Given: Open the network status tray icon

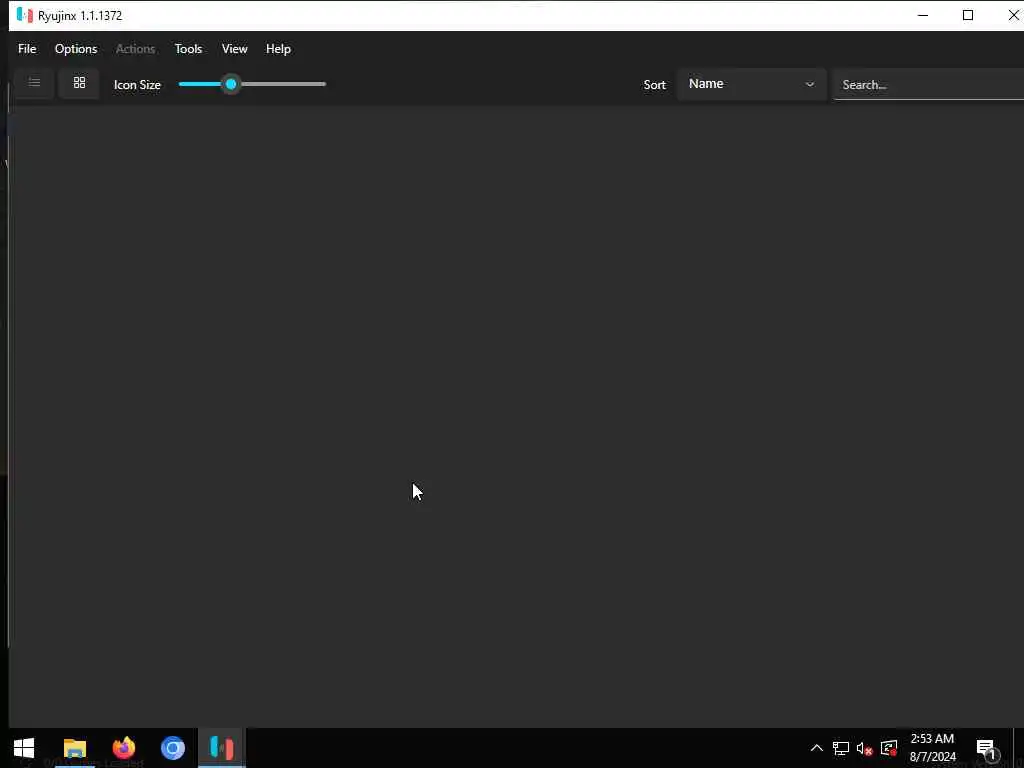Looking at the screenshot, I should point(840,748).
